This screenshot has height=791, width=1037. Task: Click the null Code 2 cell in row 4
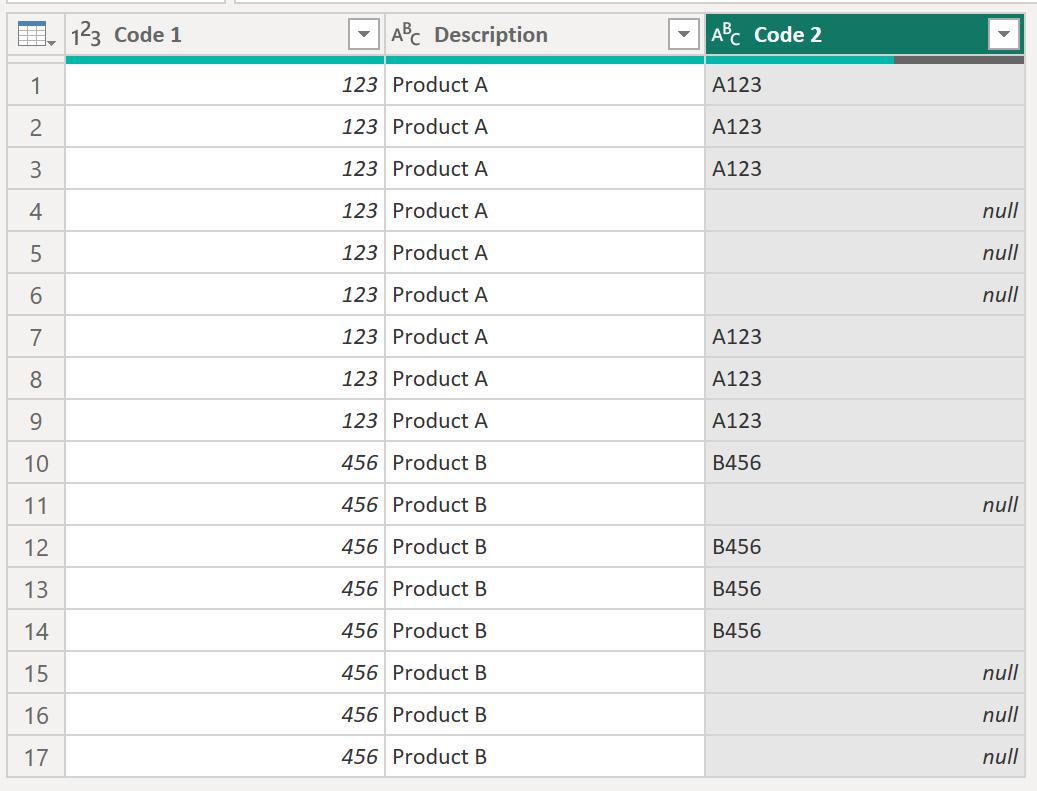[865, 211]
